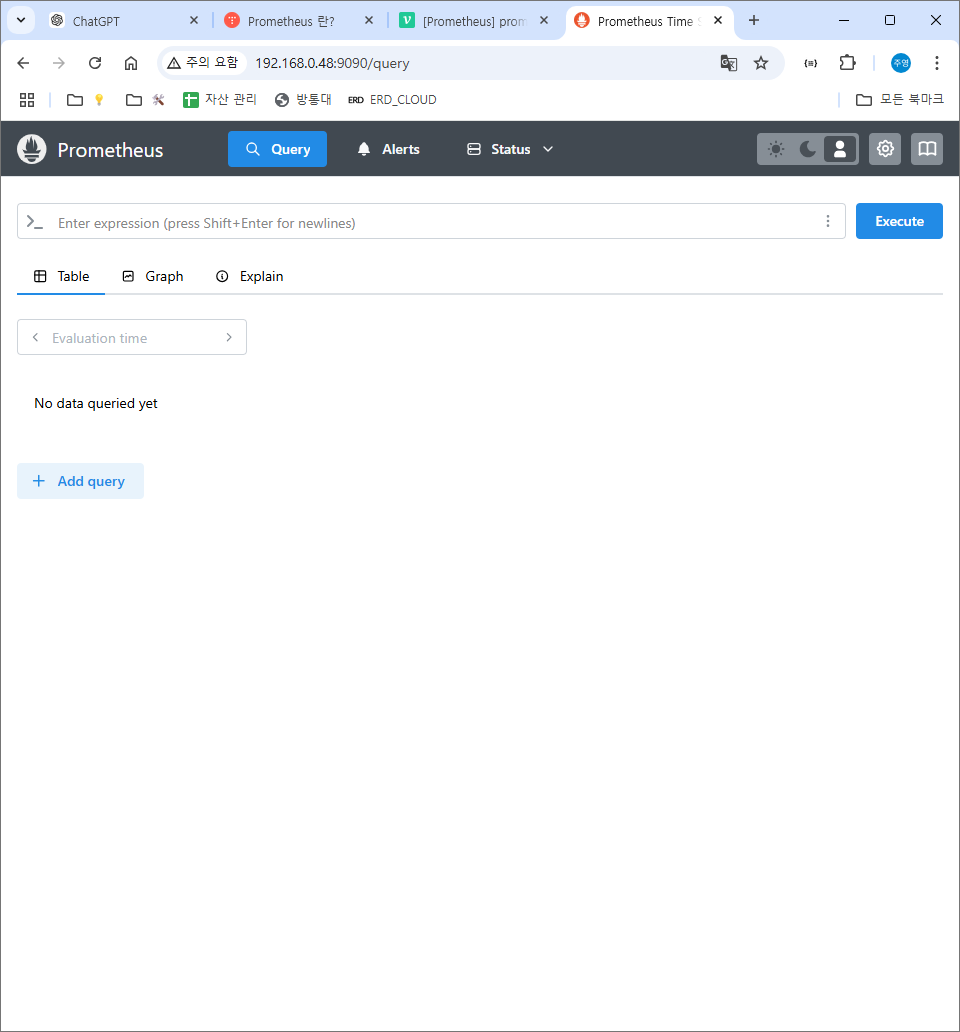The width and height of the screenshot is (960, 1032).
Task: Switch to the Explain tab
Action: [249, 276]
